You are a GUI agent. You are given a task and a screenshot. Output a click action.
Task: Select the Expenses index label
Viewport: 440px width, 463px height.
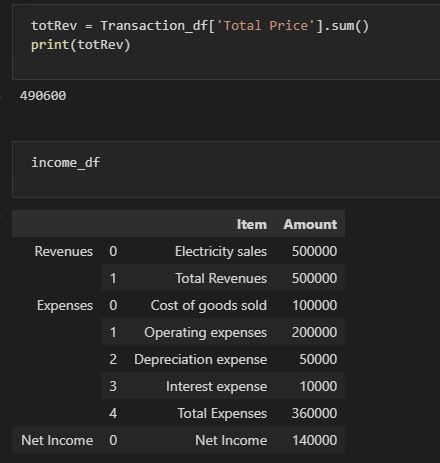coord(65,305)
